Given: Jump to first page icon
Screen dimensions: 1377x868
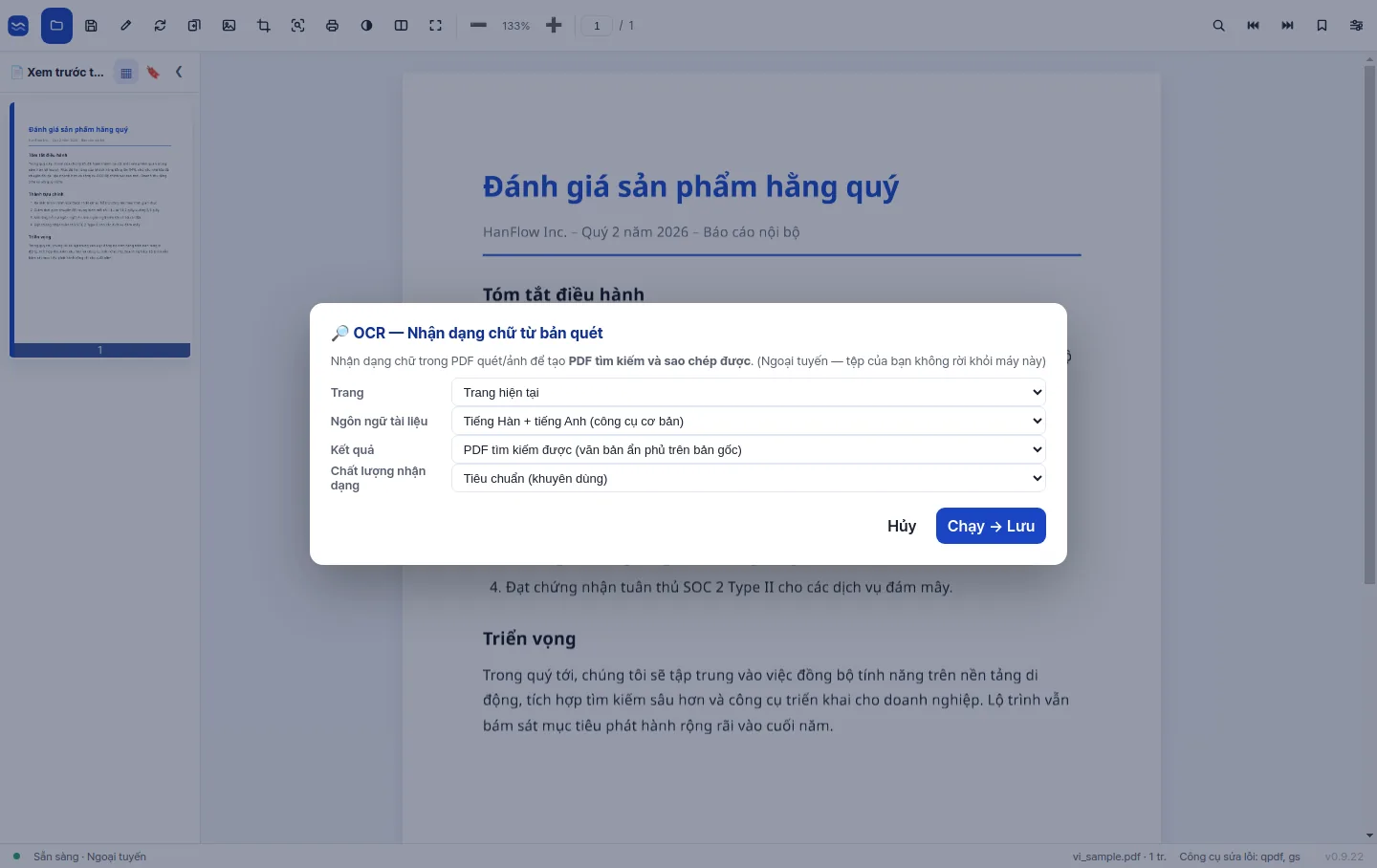Looking at the screenshot, I should pyautogui.click(x=1253, y=26).
